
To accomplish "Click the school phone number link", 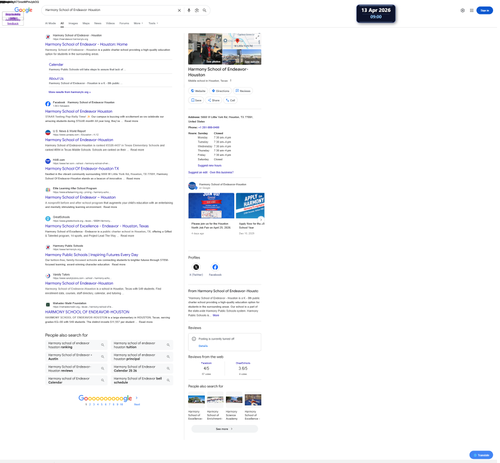I will click(x=209, y=127).
